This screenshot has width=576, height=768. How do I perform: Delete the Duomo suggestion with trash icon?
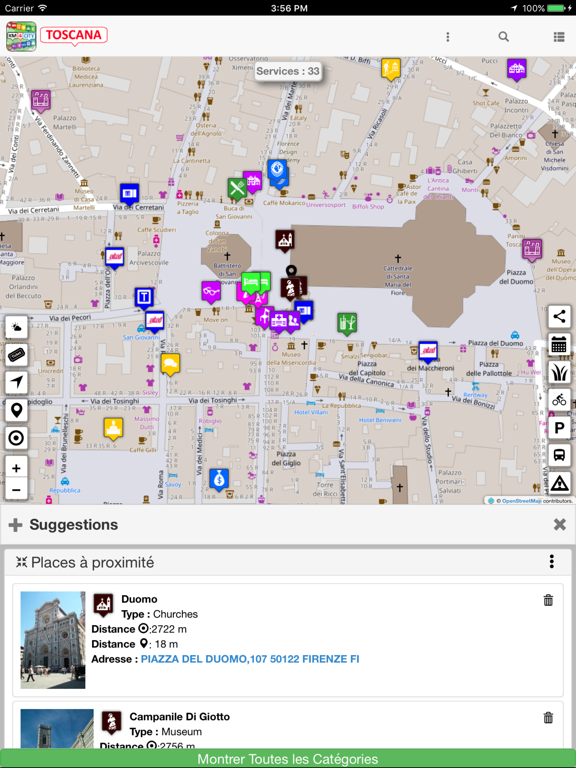click(x=548, y=600)
